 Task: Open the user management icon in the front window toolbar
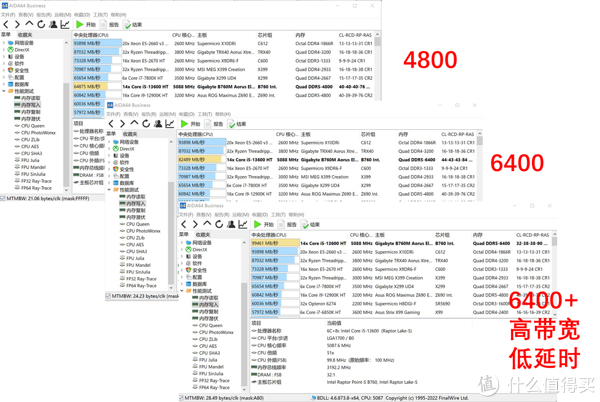click(x=231, y=225)
